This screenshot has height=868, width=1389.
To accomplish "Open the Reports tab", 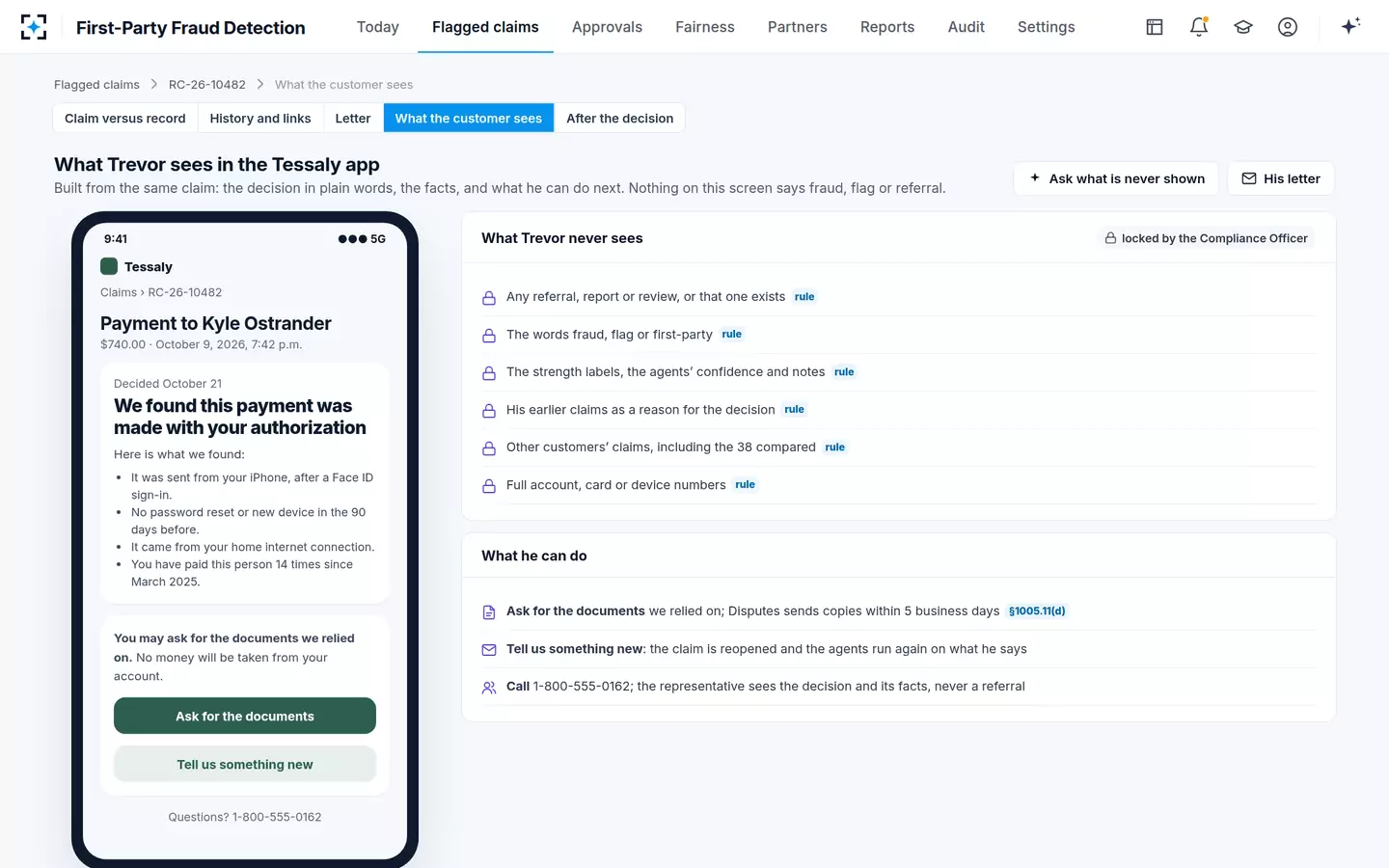I will (887, 27).
